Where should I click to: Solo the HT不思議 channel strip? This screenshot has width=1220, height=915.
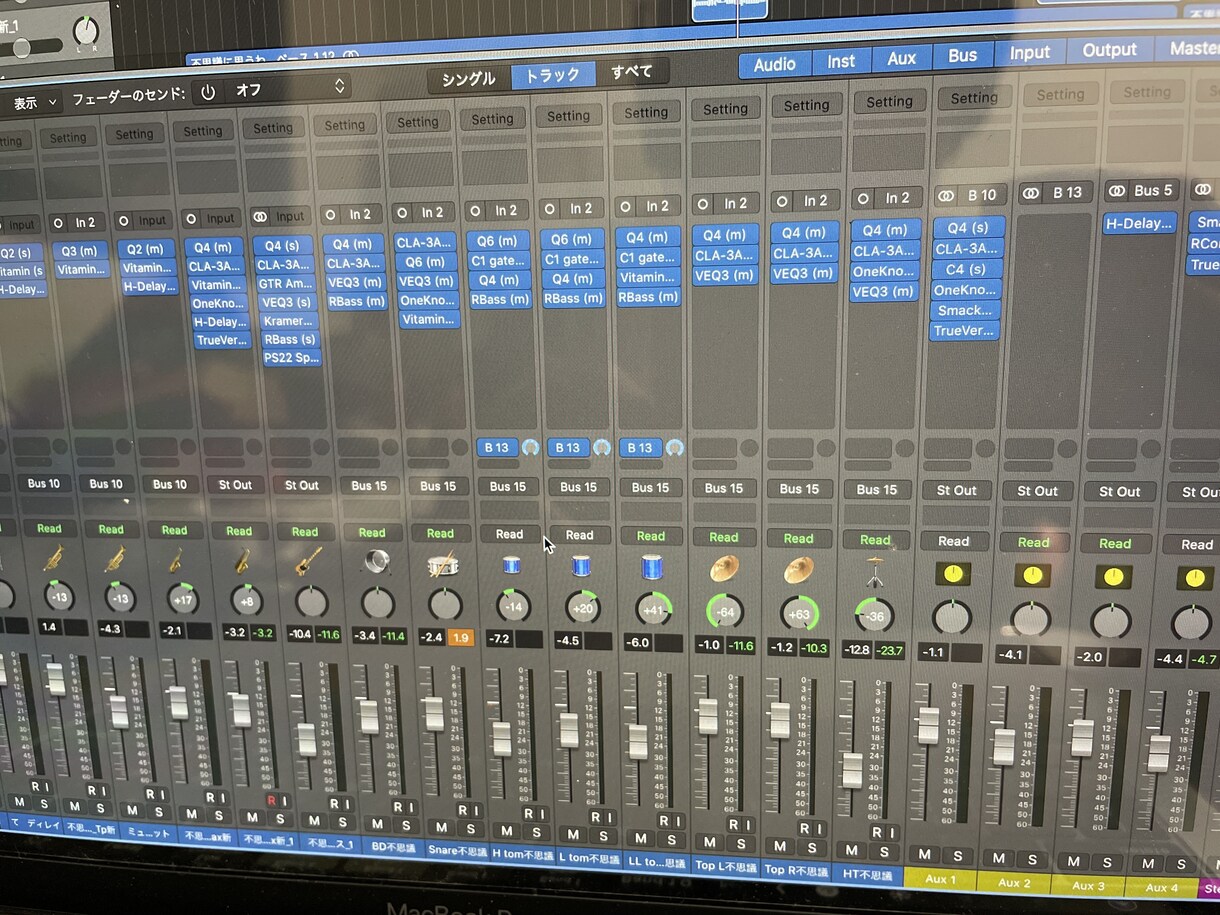[884, 851]
